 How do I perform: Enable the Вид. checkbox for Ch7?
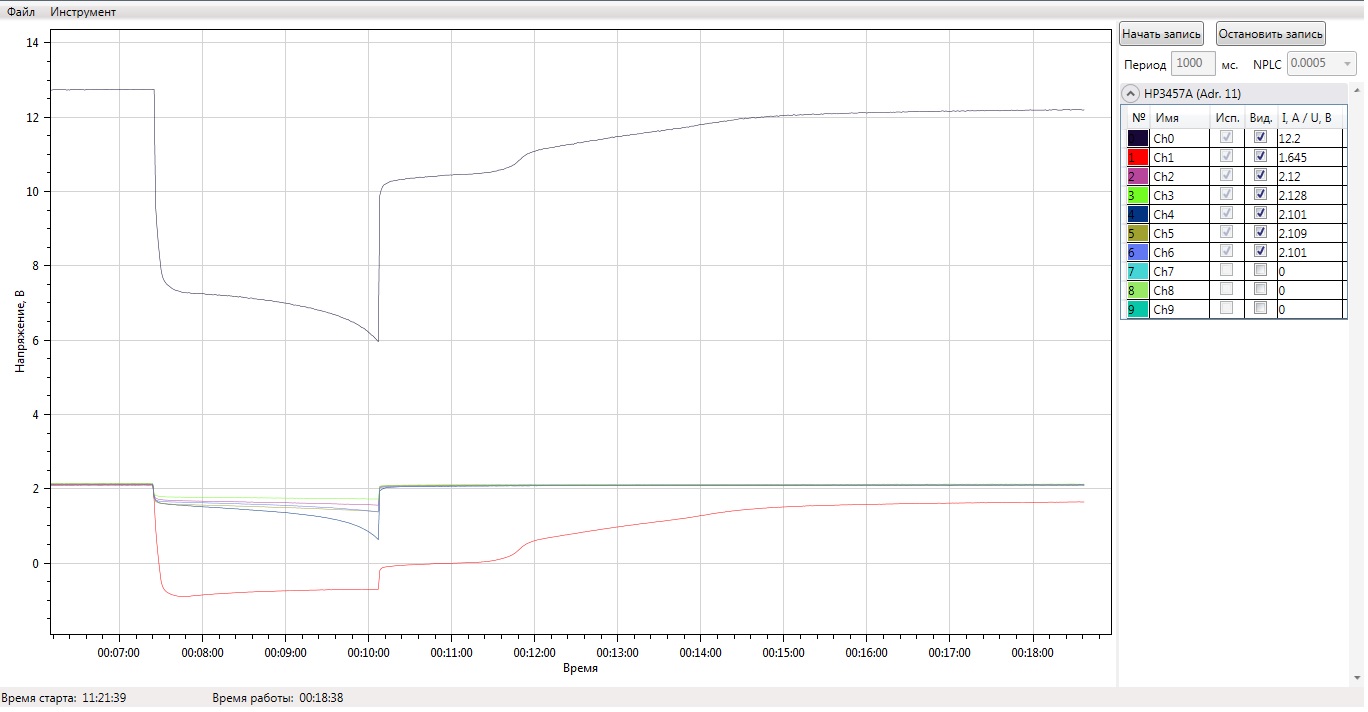point(1260,271)
